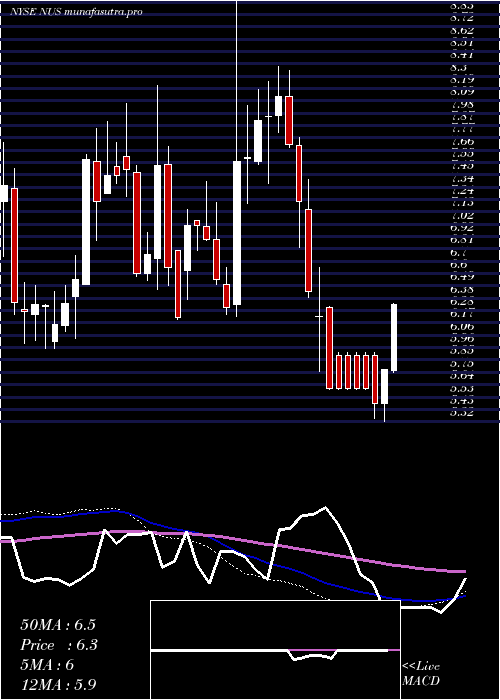Viewport: 500px width, 700px height.
Task: Click the 50MA : 6.5 readout
Action: [58, 625]
